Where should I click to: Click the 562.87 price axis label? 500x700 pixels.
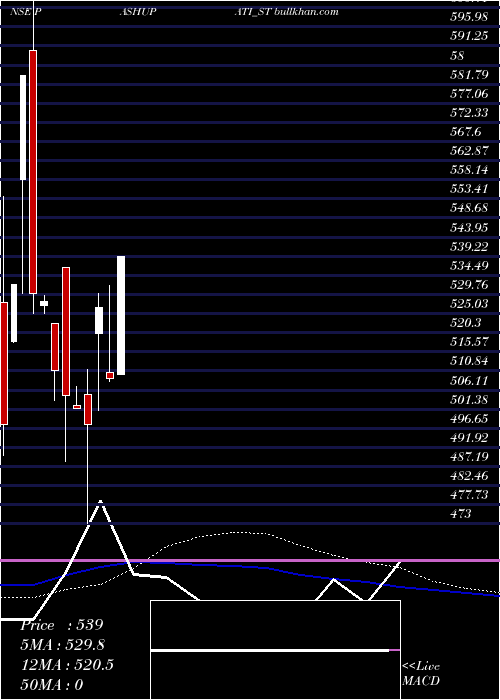click(469, 151)
